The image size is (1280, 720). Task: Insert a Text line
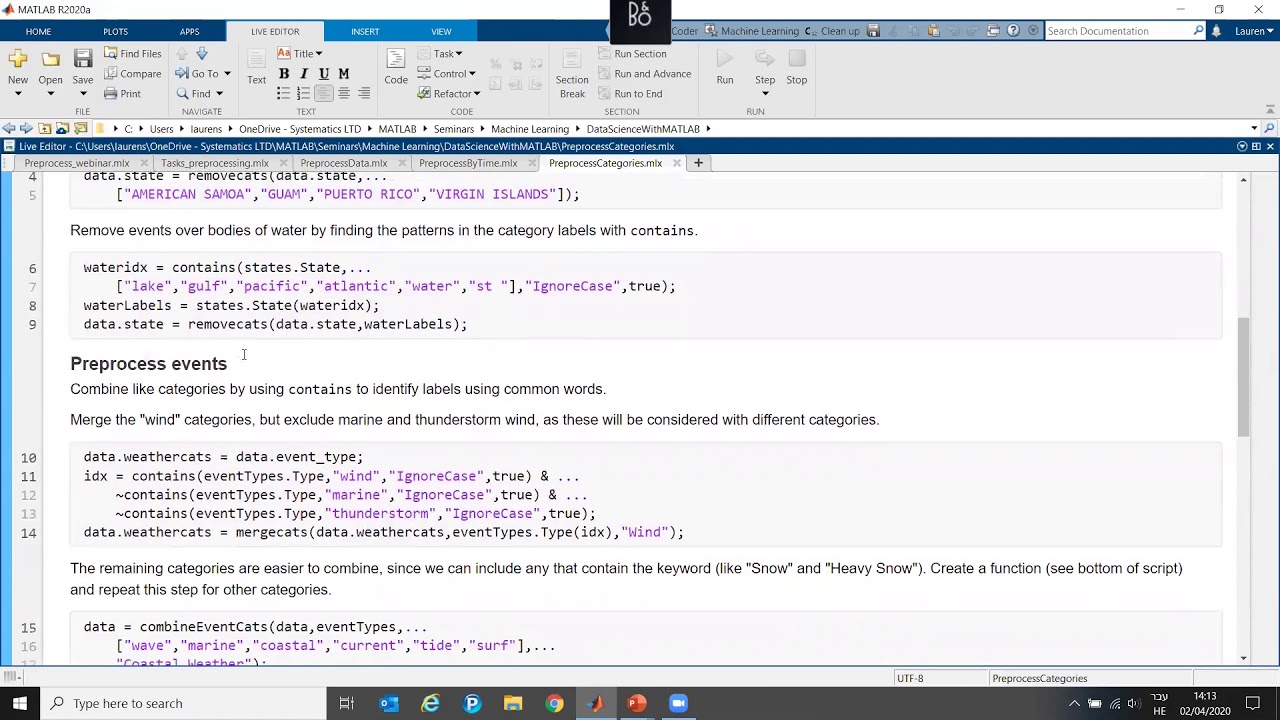[257, 67]
